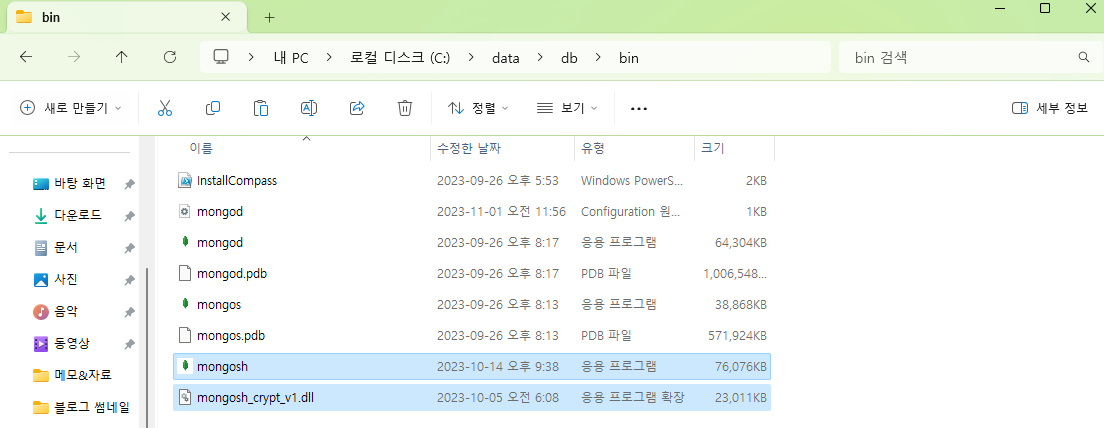Select the bin tab
Viewport: 1104px width, 428px height.
[127, 17]
